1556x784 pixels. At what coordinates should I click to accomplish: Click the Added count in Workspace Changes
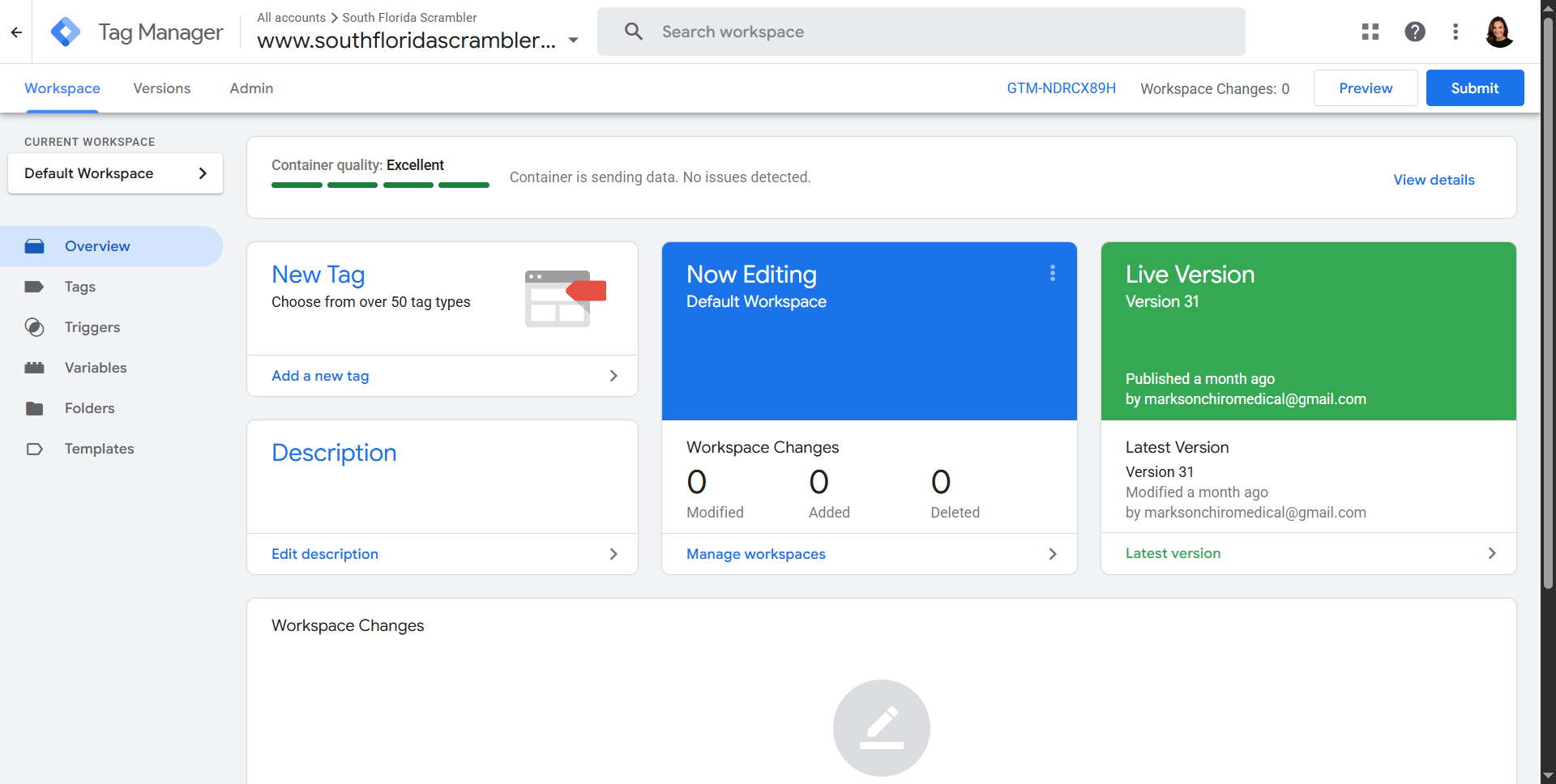[819, 482]
